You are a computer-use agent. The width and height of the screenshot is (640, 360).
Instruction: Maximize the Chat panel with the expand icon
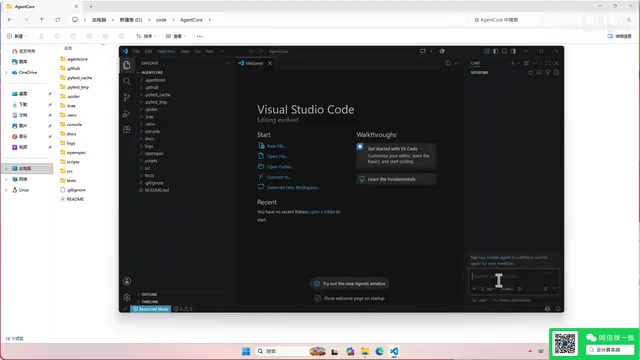547,63
